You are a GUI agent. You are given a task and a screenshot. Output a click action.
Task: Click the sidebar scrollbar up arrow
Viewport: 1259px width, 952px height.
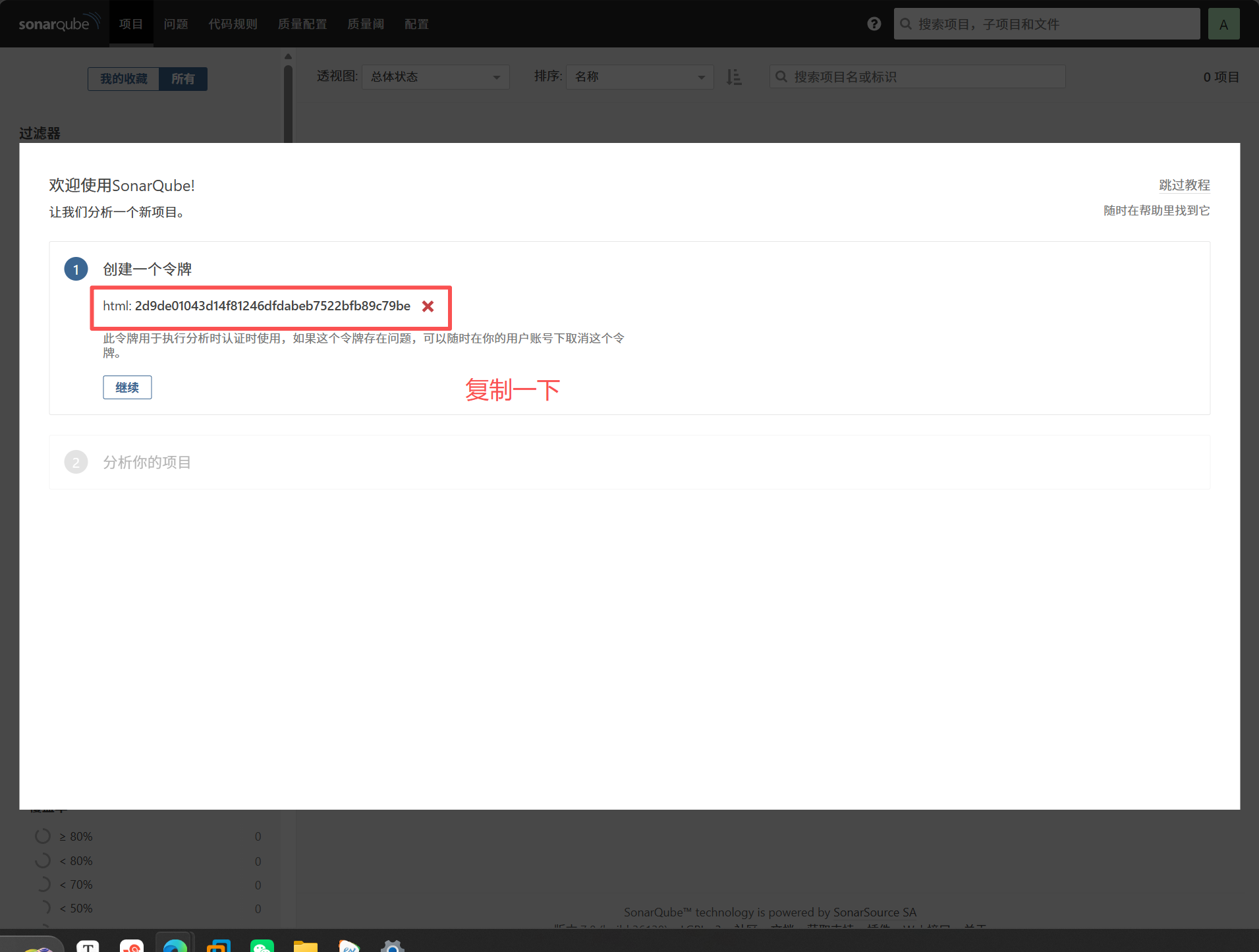(x=288, y=57)
